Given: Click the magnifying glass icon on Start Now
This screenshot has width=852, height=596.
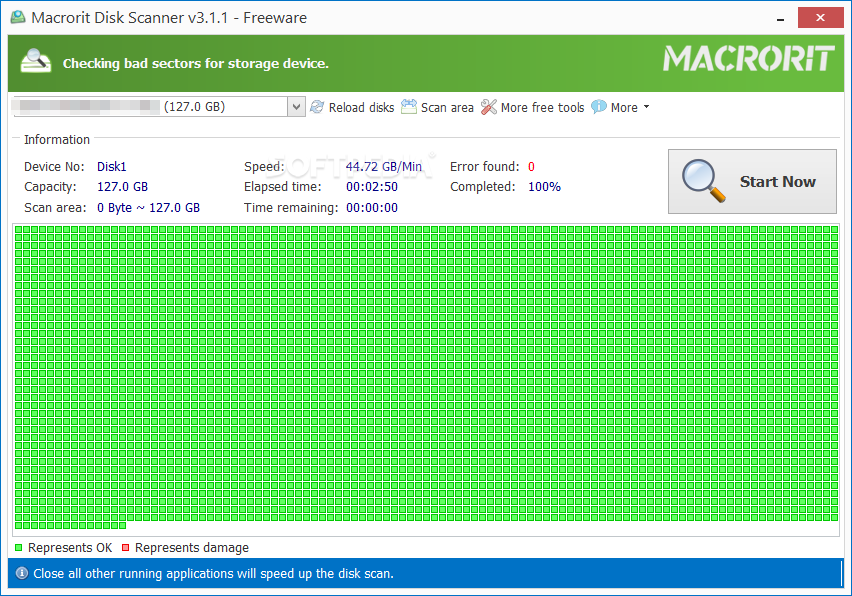Looking at the screenshot, I should (x=704, y=181).
